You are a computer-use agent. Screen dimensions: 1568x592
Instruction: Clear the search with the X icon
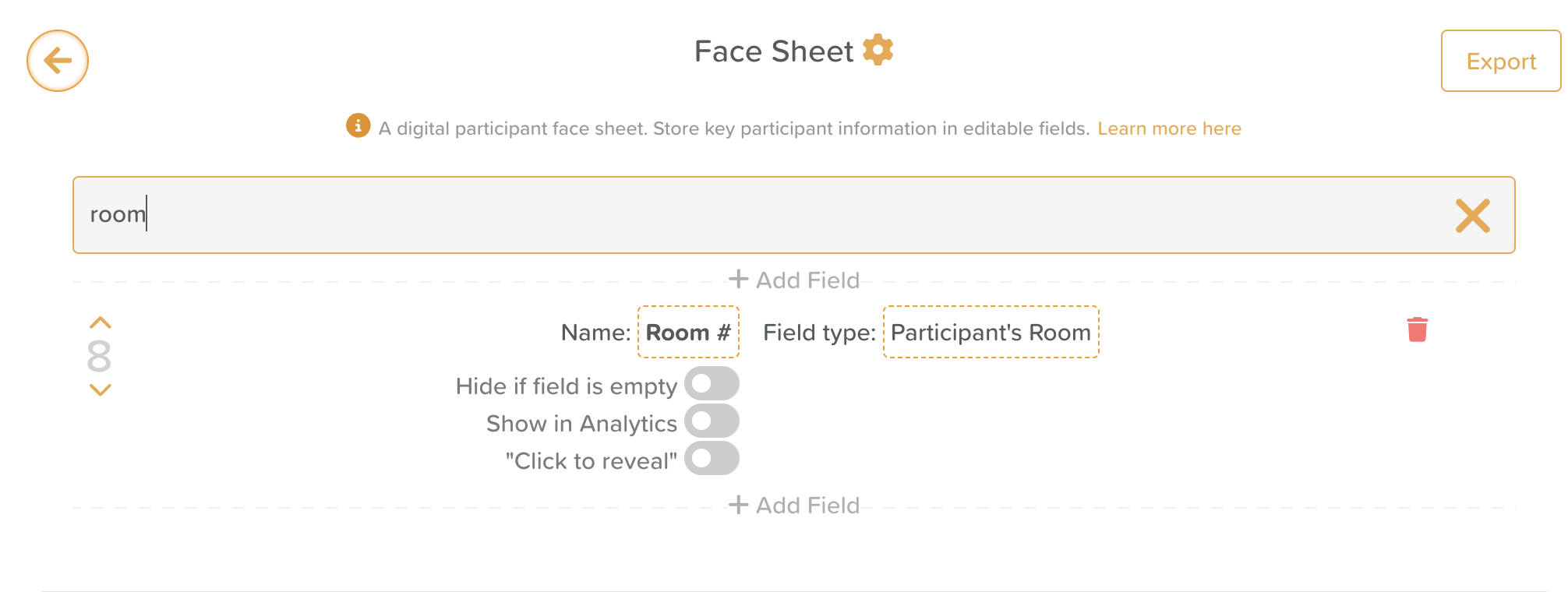click(x=1472, y=216)
